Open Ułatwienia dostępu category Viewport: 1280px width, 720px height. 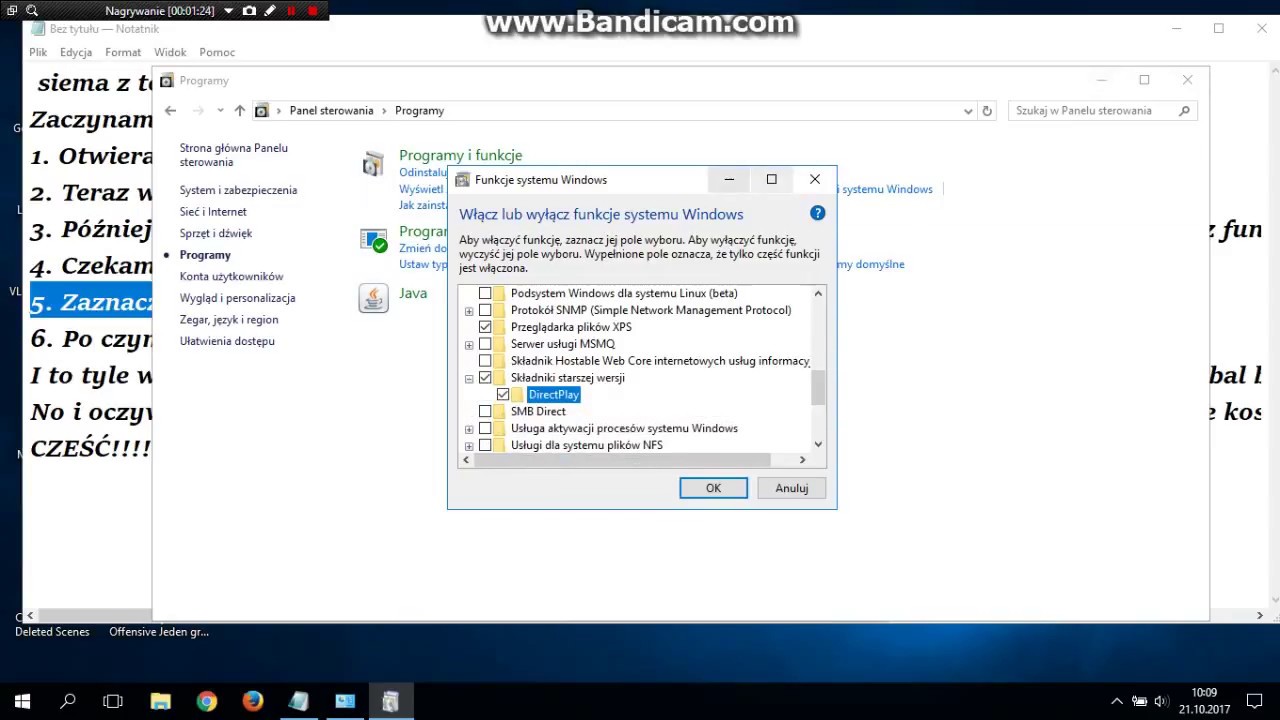coord(227,341)
